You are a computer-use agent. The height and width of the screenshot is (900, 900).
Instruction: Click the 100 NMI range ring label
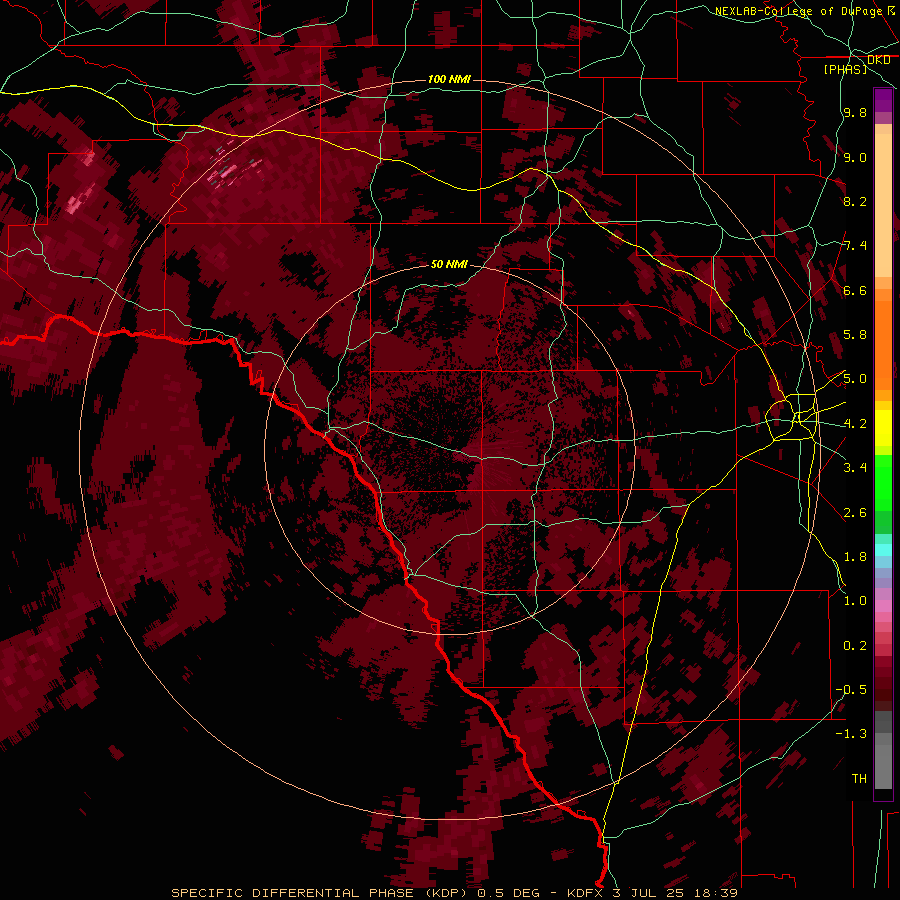pyautogui.click(x=449, y=79)
